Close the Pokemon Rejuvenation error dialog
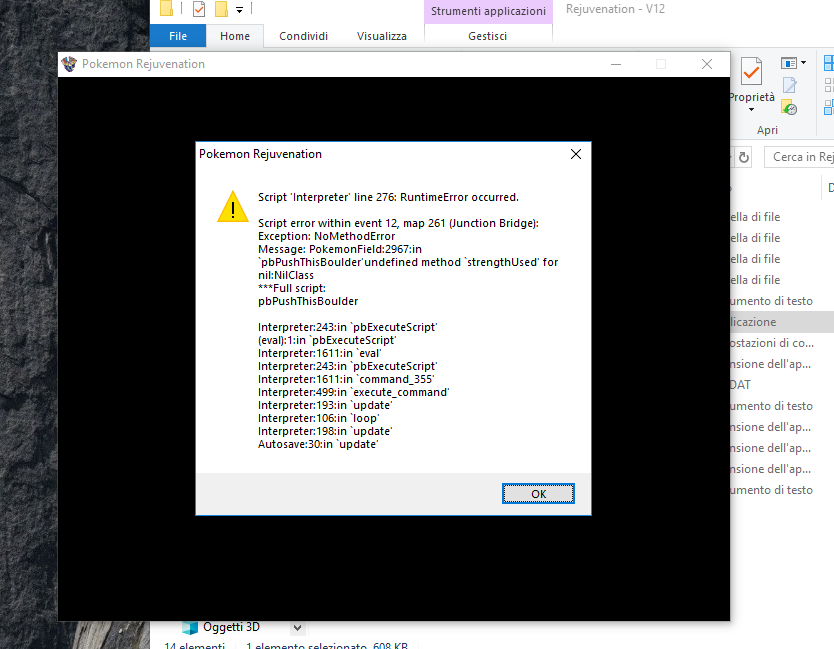The image size is (834, 649). (x=575, y=154)
